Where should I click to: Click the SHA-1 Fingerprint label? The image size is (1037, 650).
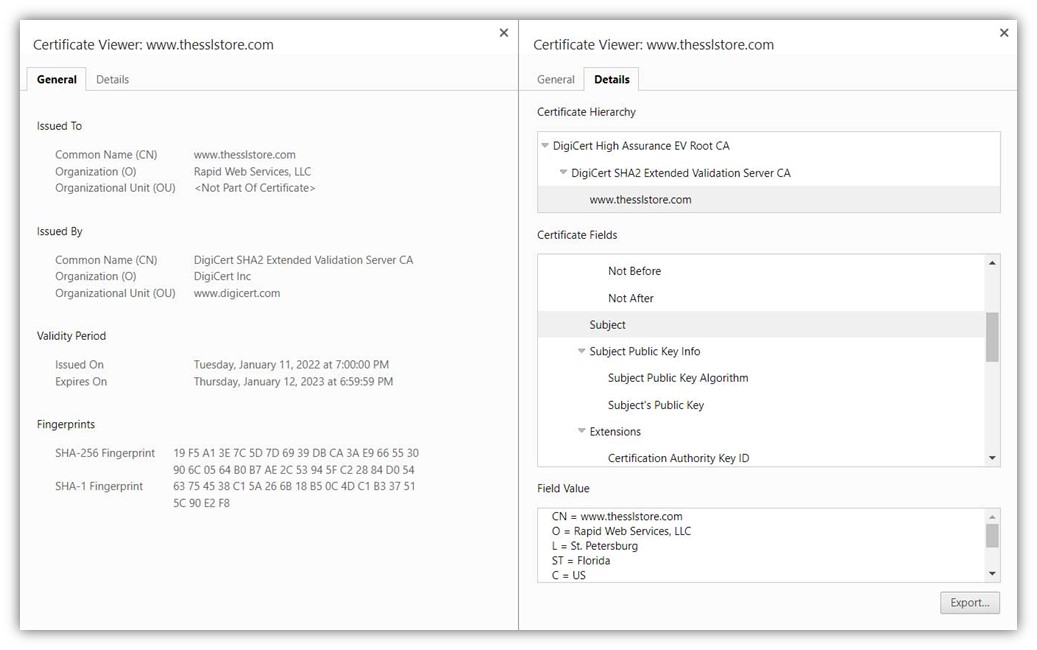click(99, 486)
